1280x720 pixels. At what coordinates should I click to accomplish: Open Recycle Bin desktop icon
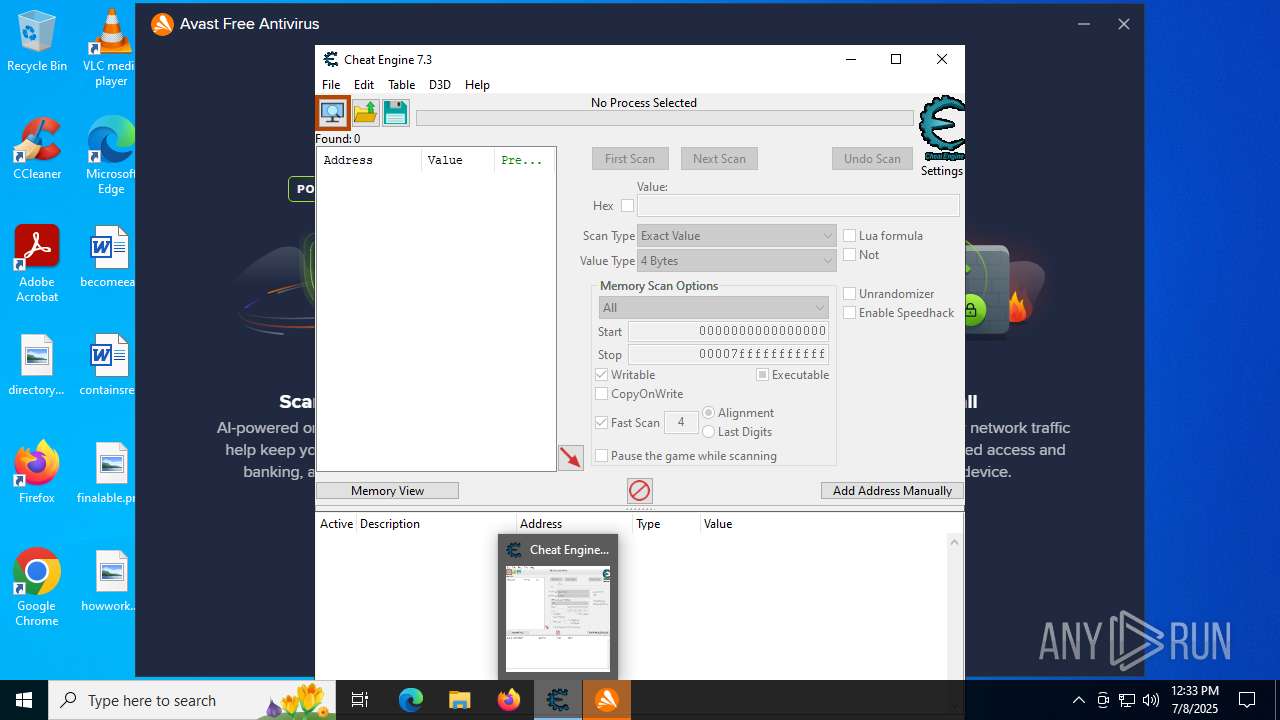pos(37,42)
